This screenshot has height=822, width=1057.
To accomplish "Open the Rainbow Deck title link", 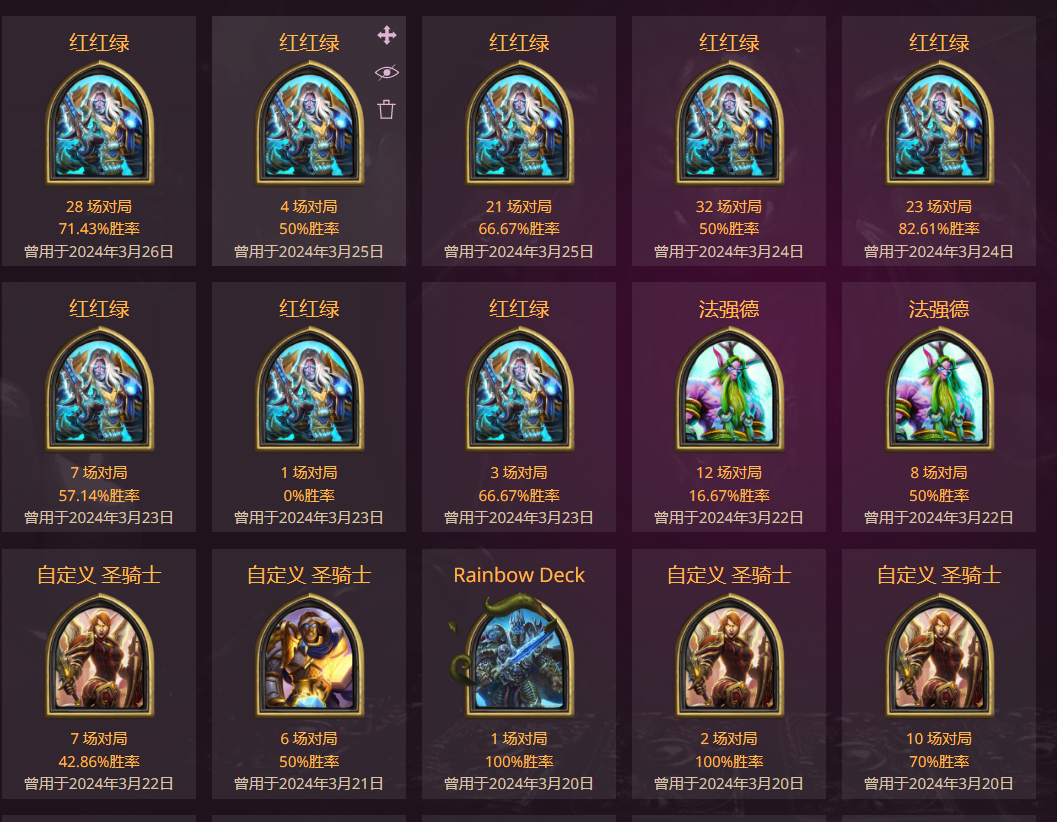I will (519, 575).
